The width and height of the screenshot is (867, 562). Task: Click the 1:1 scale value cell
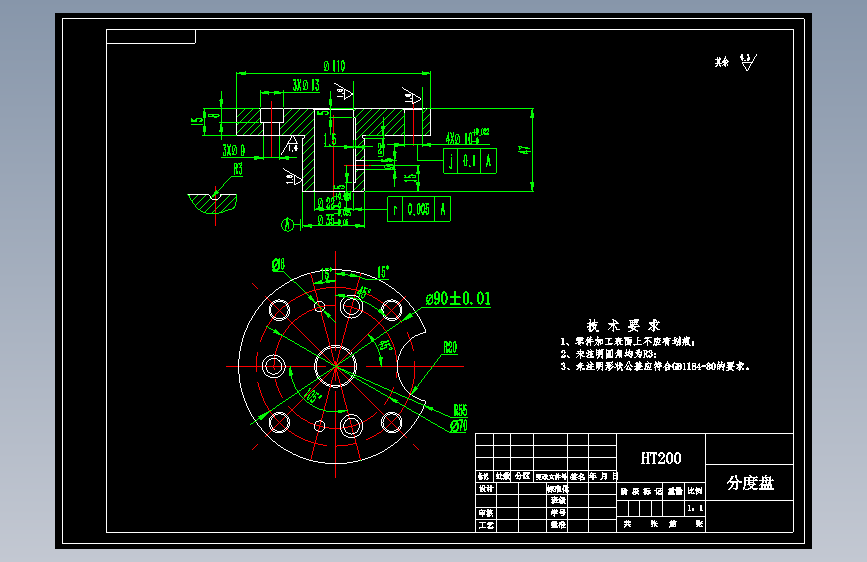click(x=695, y=508)
